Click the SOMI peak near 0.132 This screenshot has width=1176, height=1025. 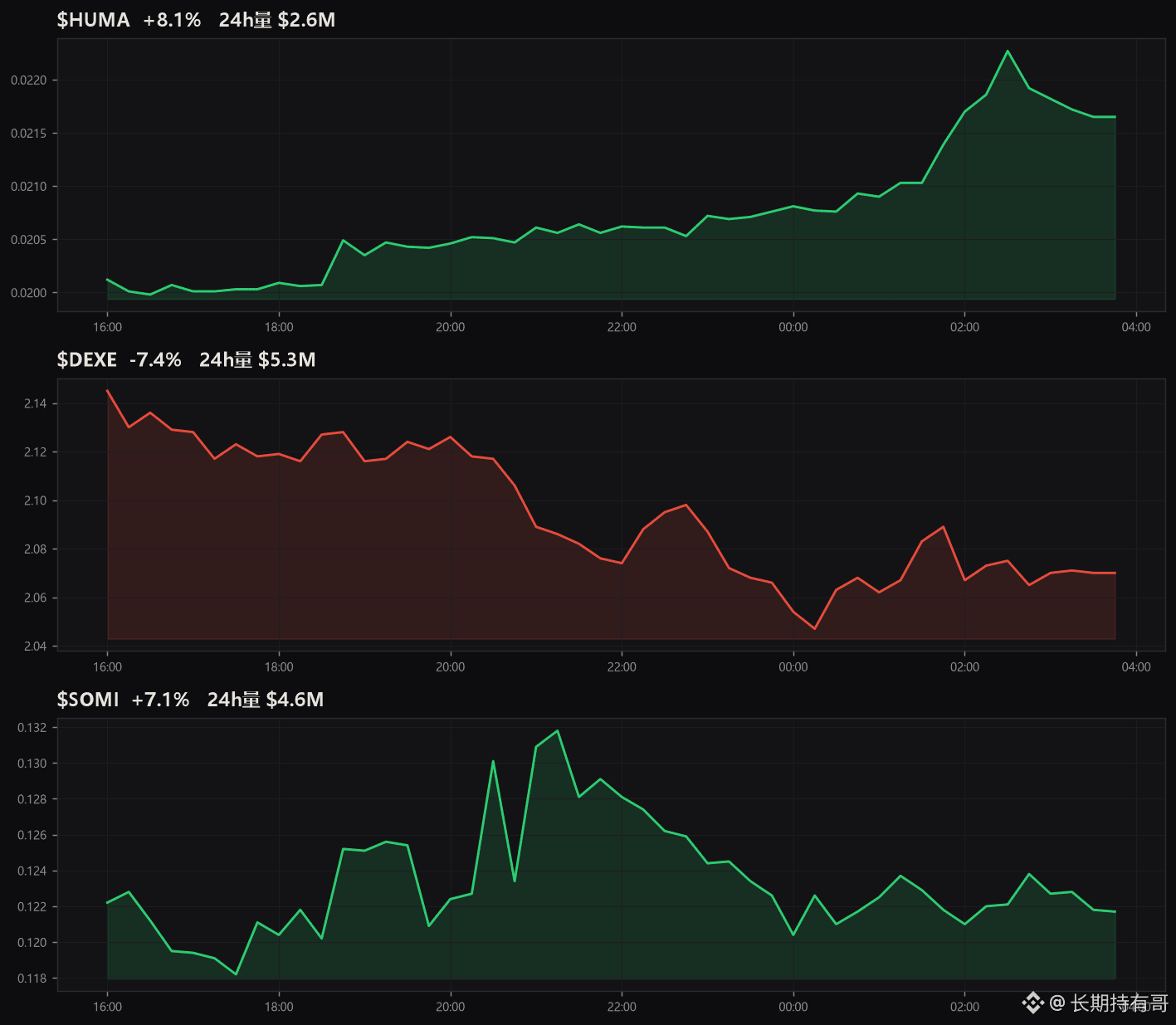coord(558,730)
